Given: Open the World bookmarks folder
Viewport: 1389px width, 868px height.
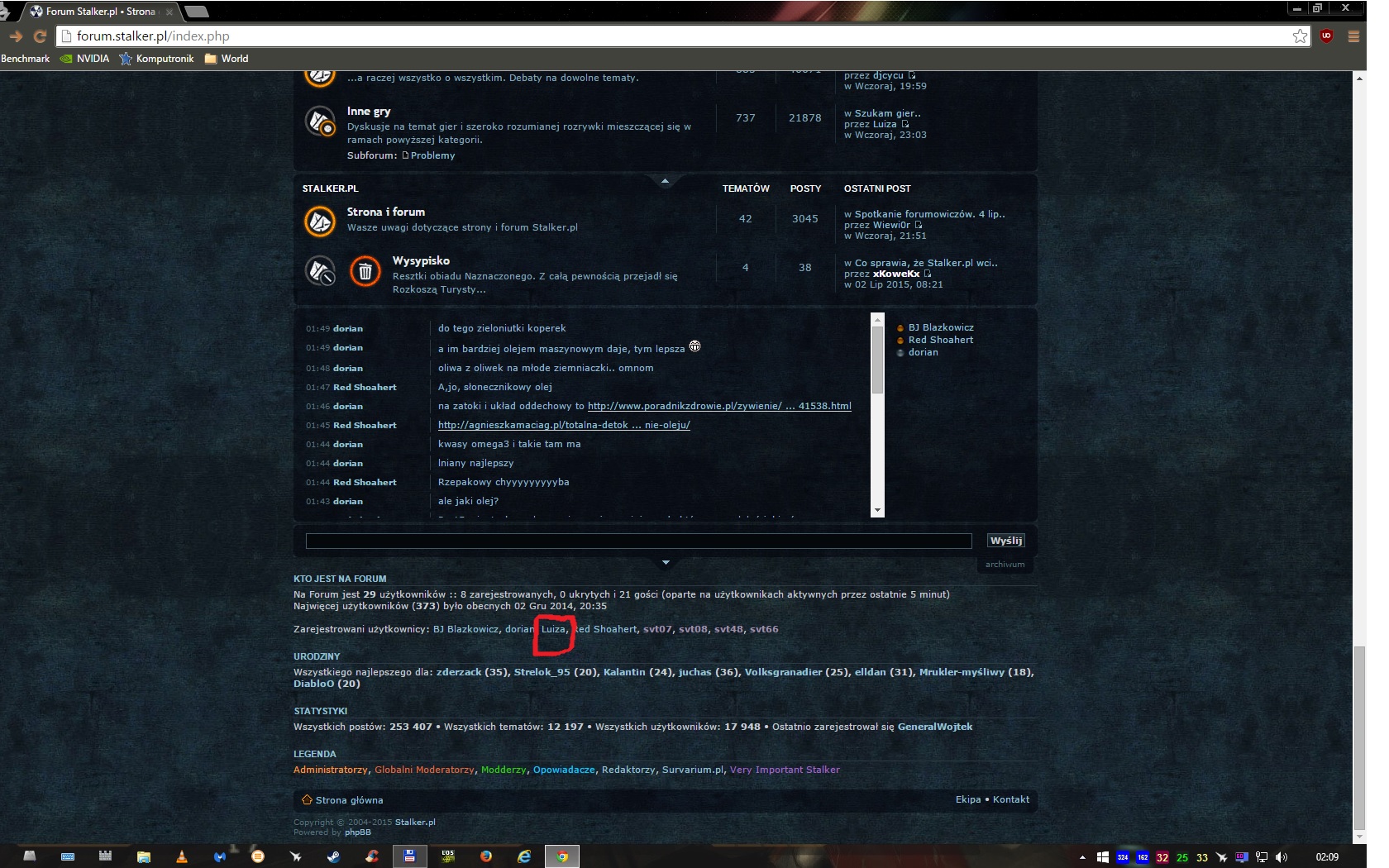Looking at the screenshot, I should point(226,59).
